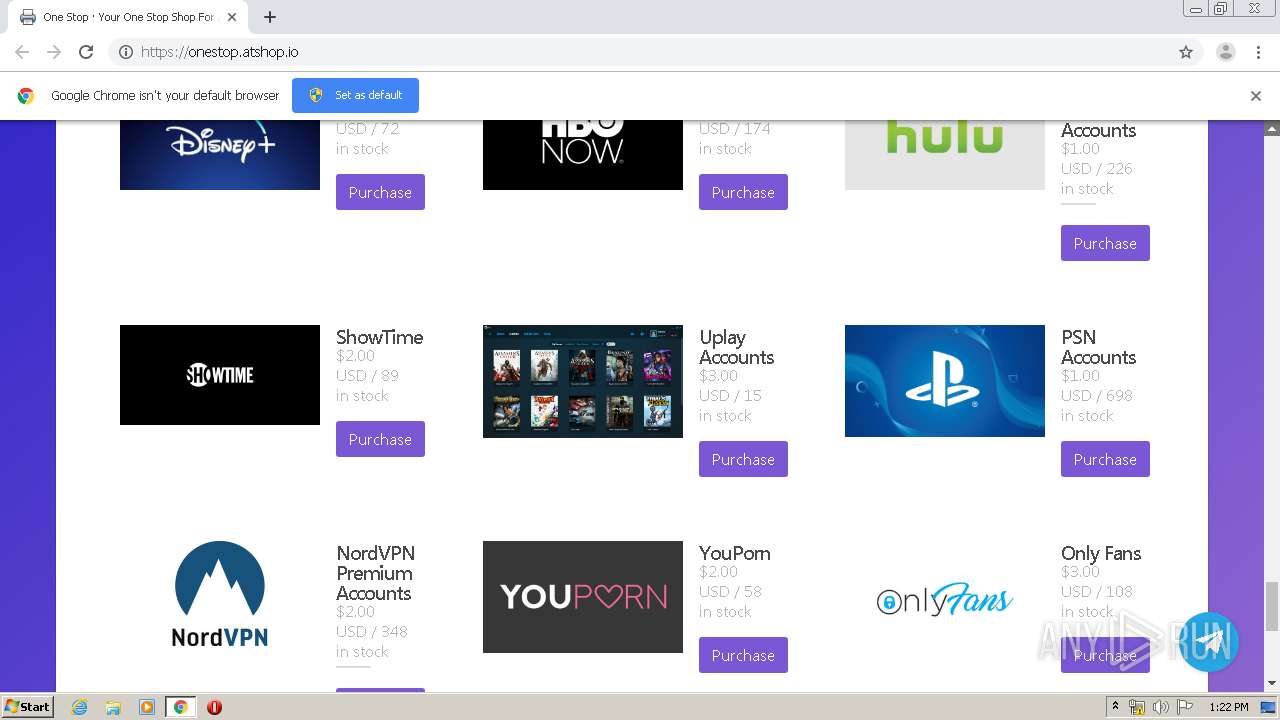
Task: Open the PlayStation product image
Action: point(945,381)
